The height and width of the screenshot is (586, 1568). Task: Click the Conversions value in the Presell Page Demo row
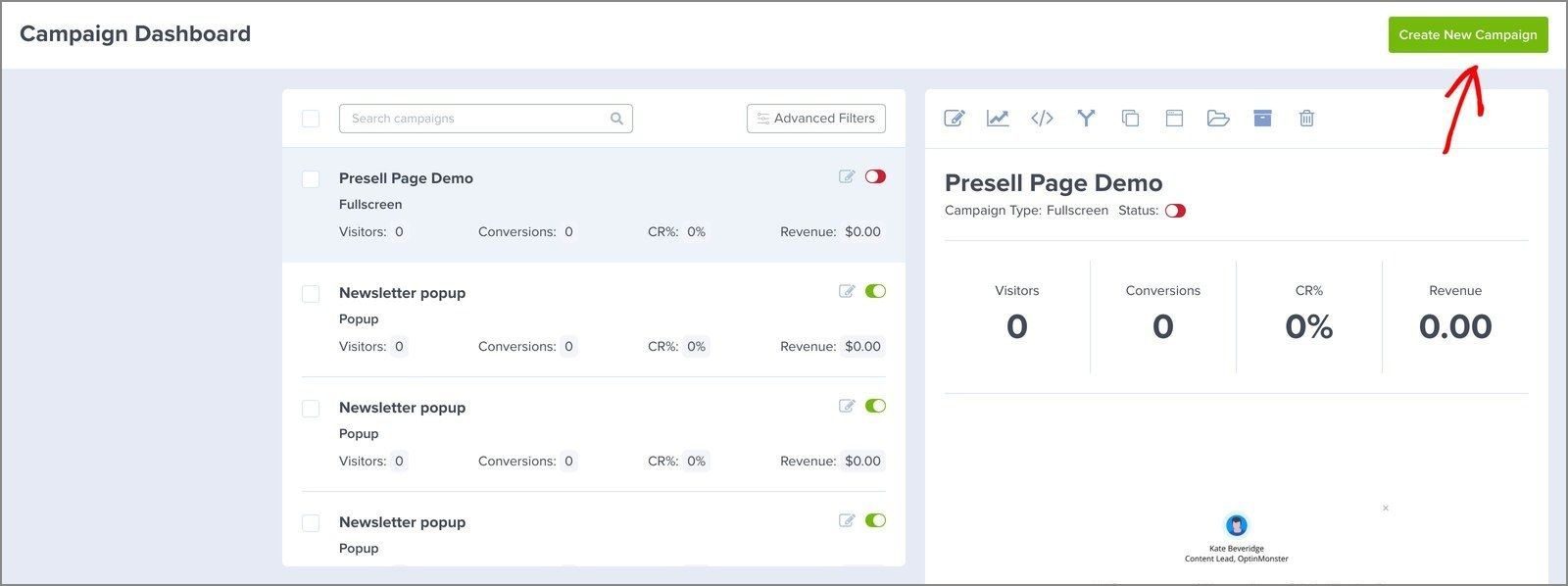[568, 232]
